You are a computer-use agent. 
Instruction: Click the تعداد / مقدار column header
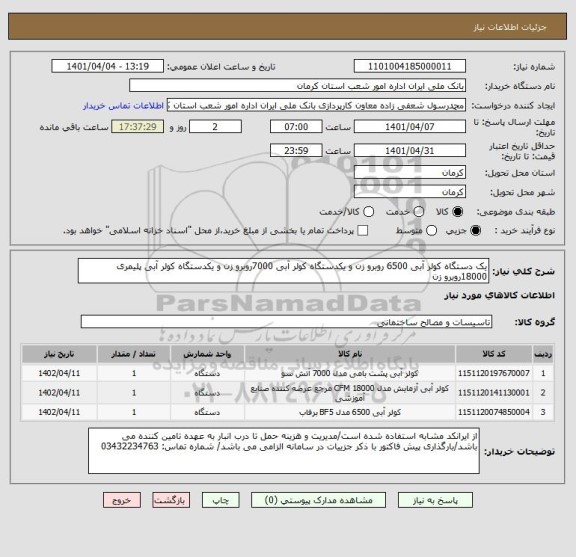134,354
